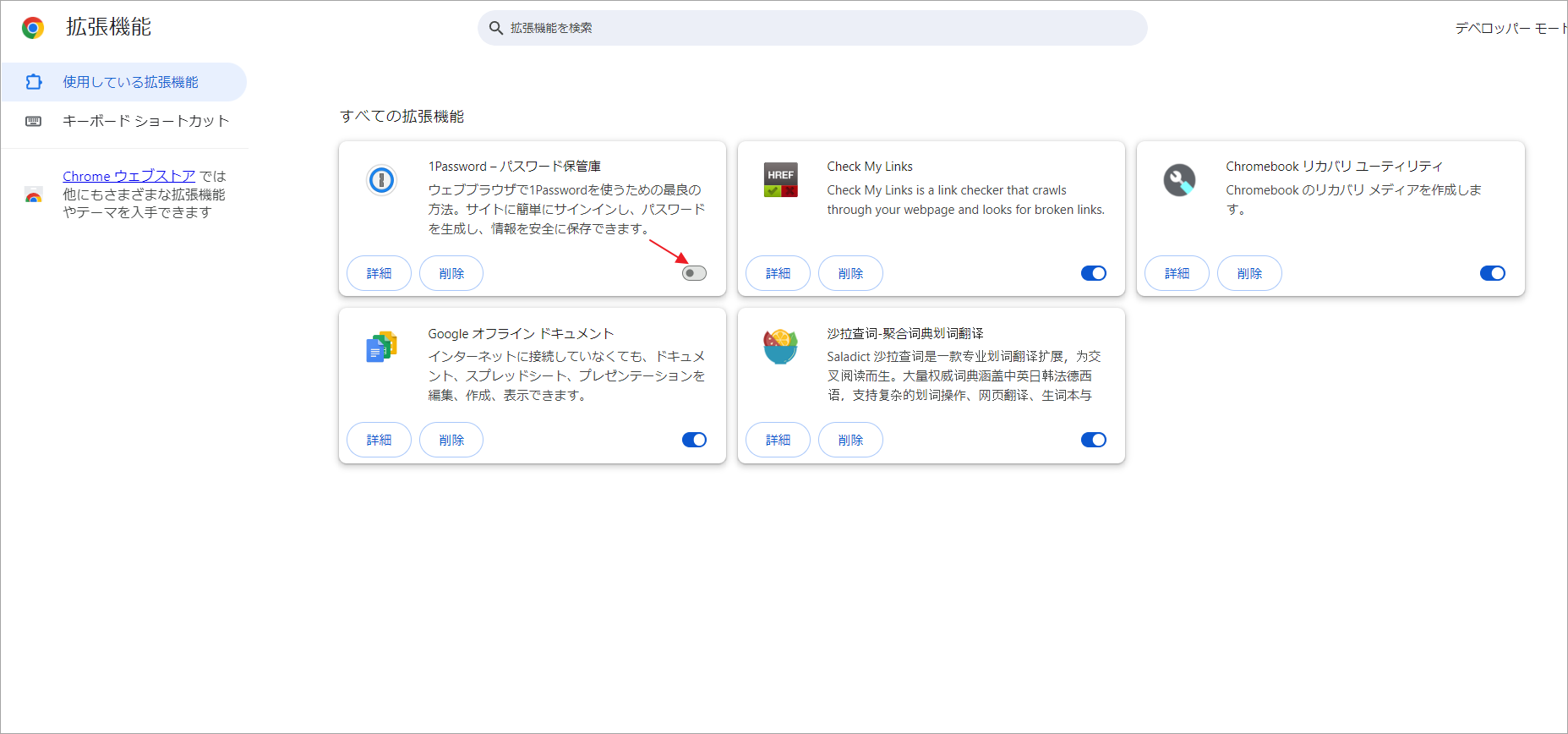Click the Chrome Web Store rainbow icon
Screen dimensions: 1568x734
click(x=34, y=194)
